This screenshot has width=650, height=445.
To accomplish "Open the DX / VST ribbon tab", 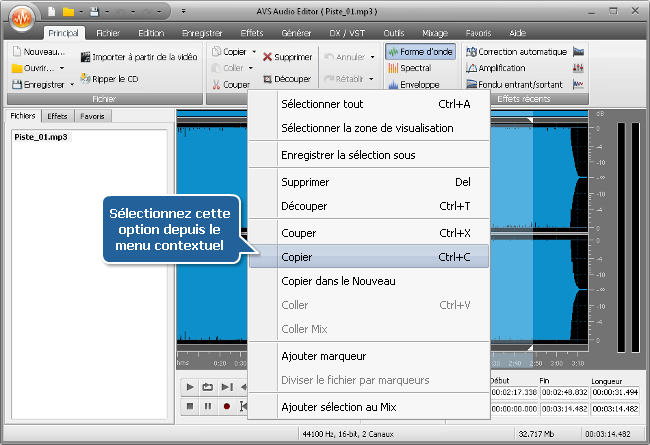I will [x=347, y=33].
